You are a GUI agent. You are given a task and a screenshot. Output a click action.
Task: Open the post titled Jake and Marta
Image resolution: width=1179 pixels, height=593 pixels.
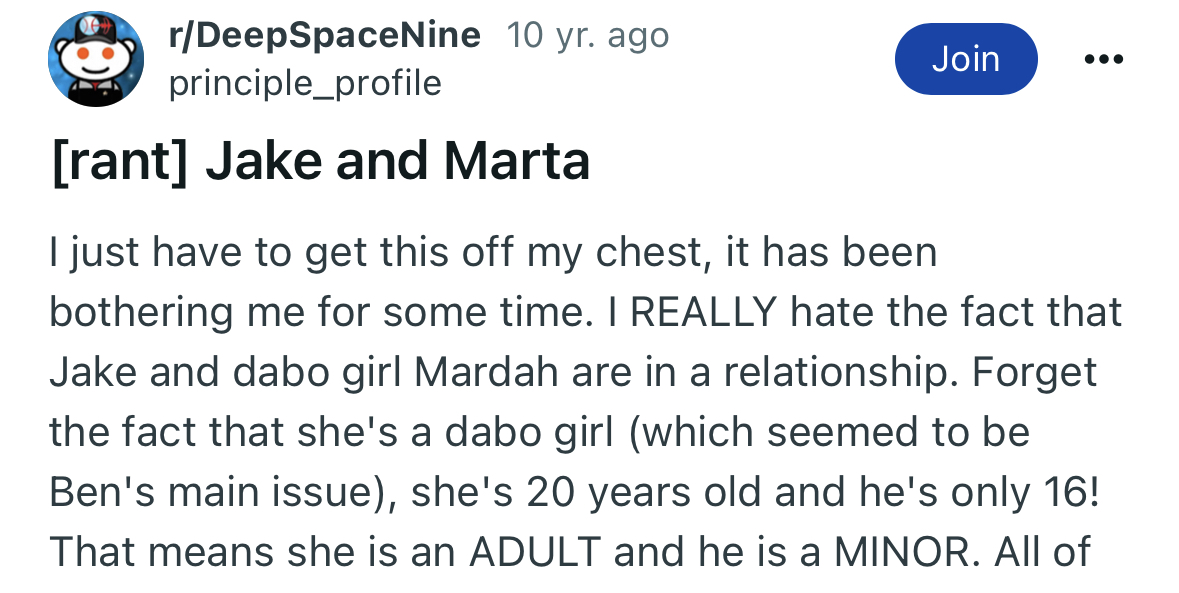(320, 161)
